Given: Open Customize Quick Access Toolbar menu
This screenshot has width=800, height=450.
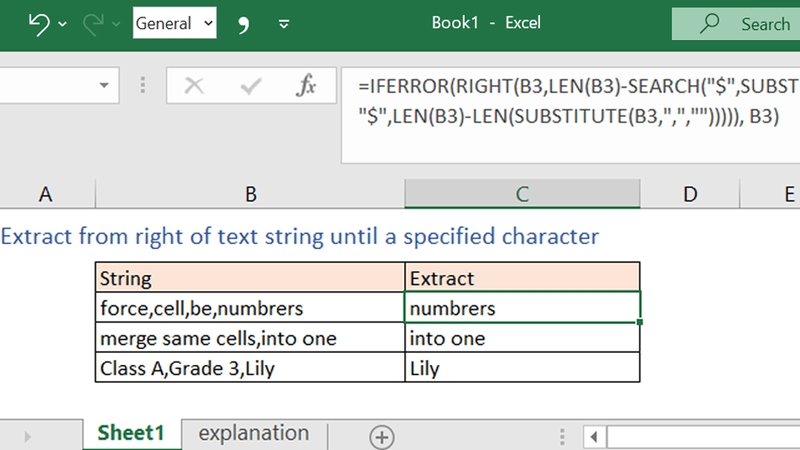Looking at the screenshot, I should point(284,23).
